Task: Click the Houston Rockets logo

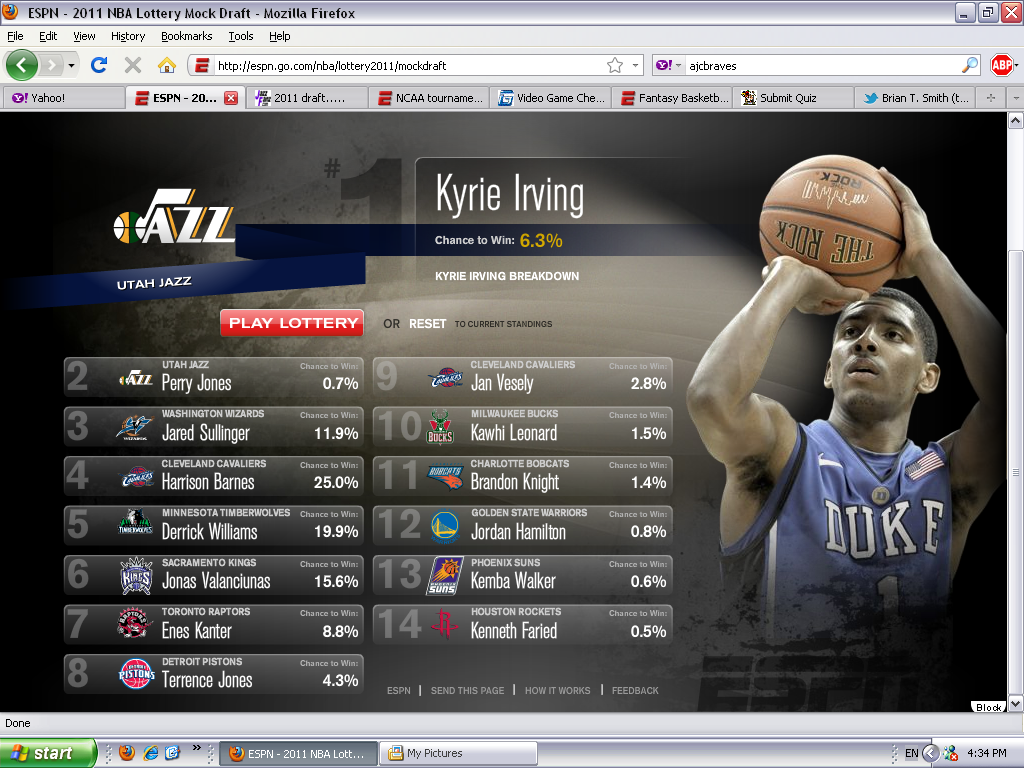Action: click(445, 623)
